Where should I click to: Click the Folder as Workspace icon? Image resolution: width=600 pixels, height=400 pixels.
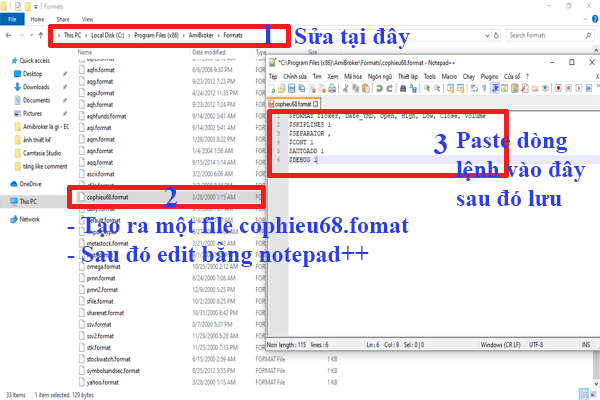click(x=535, y=88)
